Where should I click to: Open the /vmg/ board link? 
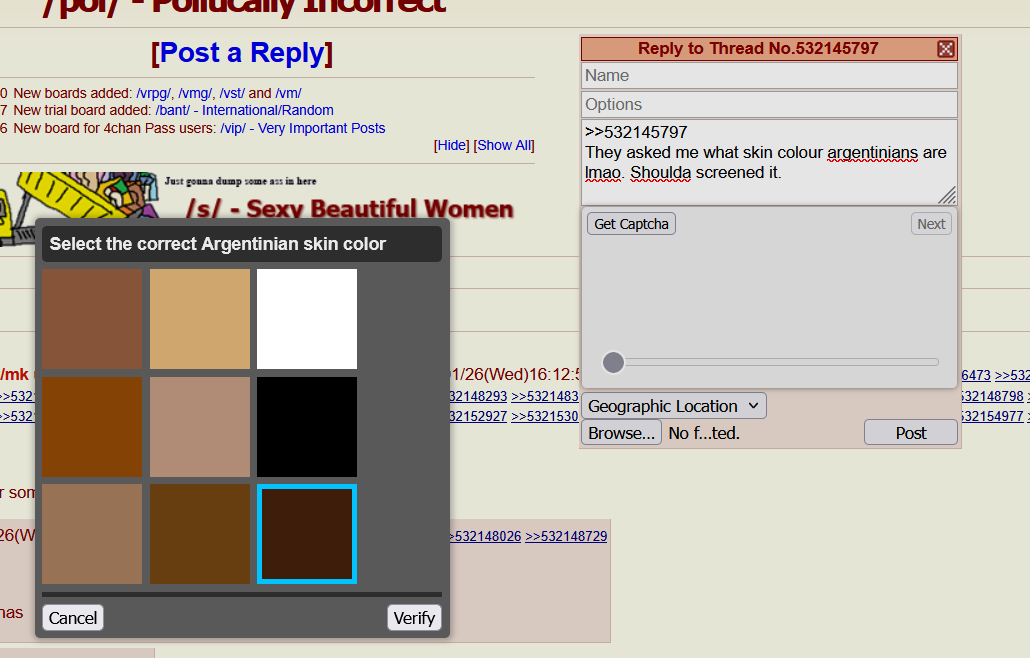tap(195, 93)
